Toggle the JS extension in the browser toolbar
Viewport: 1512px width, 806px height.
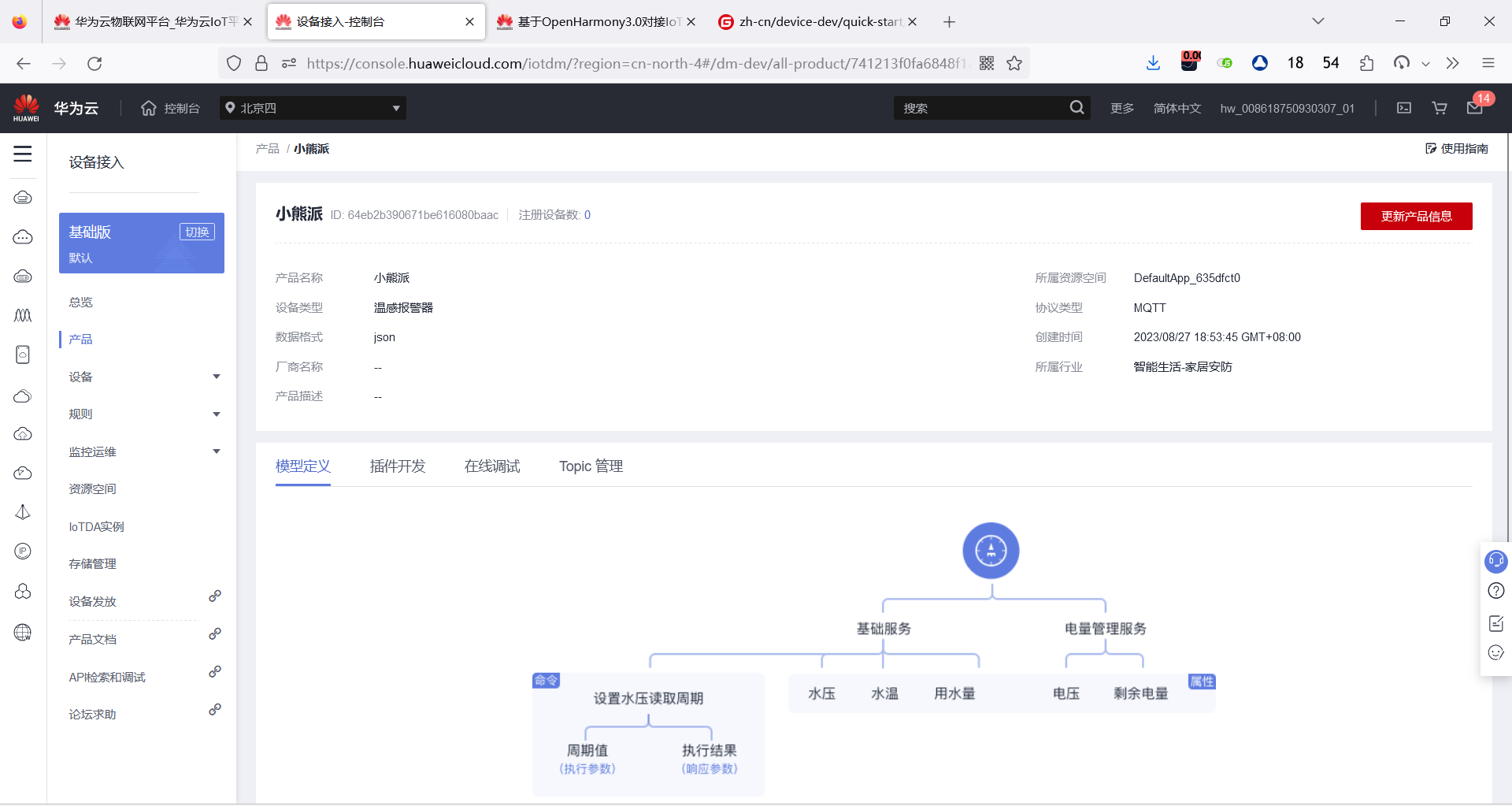click(x=1224, y=63)
